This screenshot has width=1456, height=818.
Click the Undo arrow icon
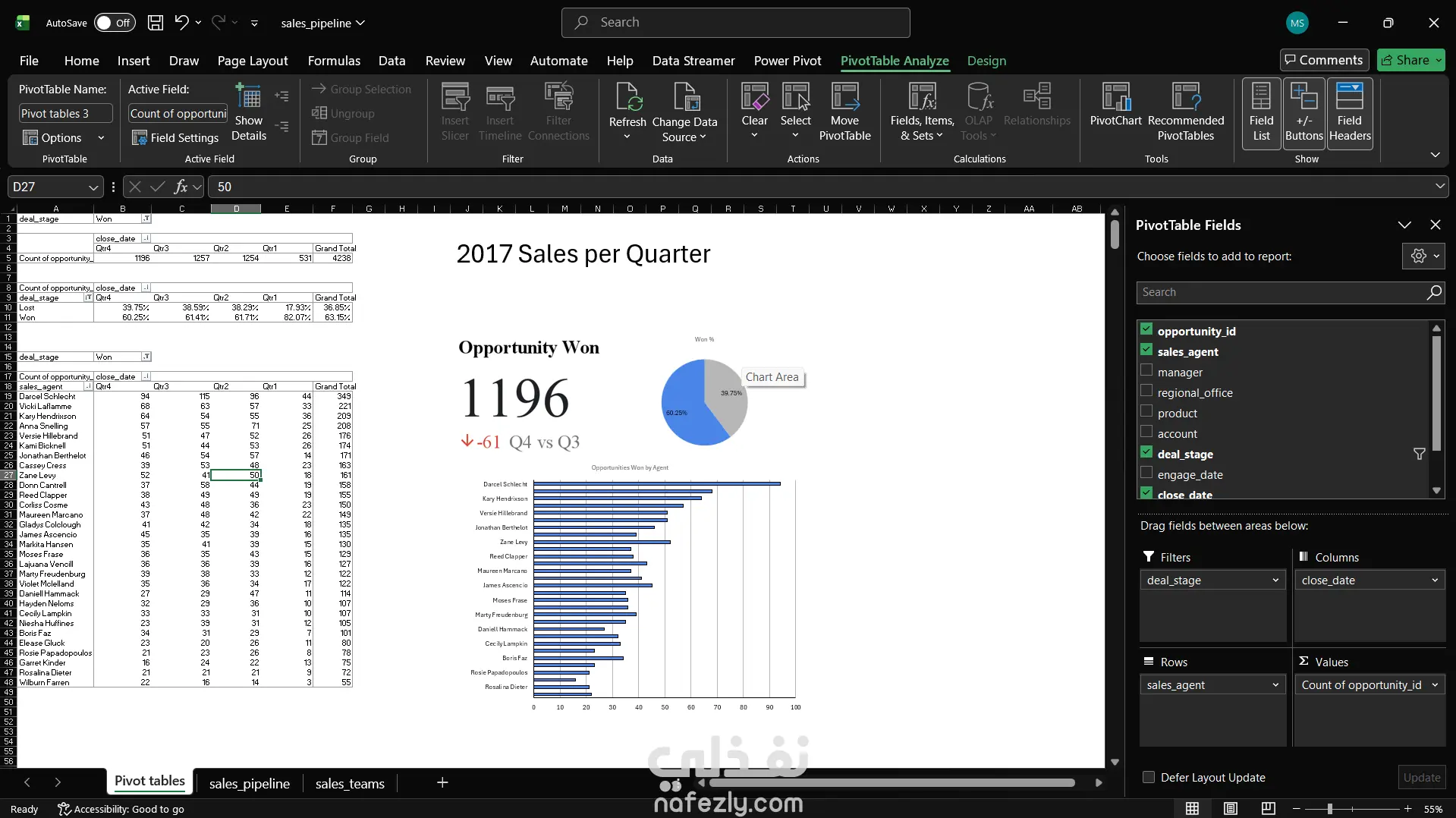(181, 23)
